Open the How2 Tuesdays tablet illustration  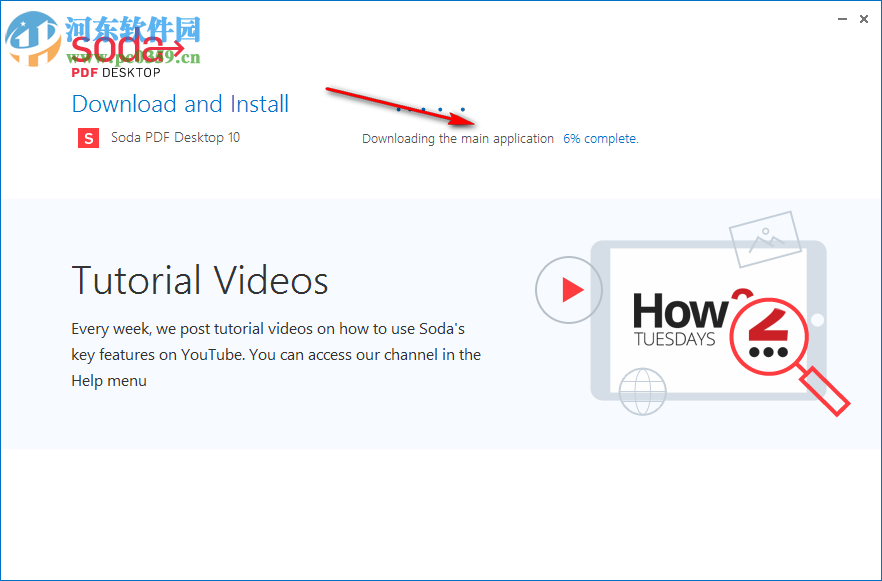click(708, 321)
